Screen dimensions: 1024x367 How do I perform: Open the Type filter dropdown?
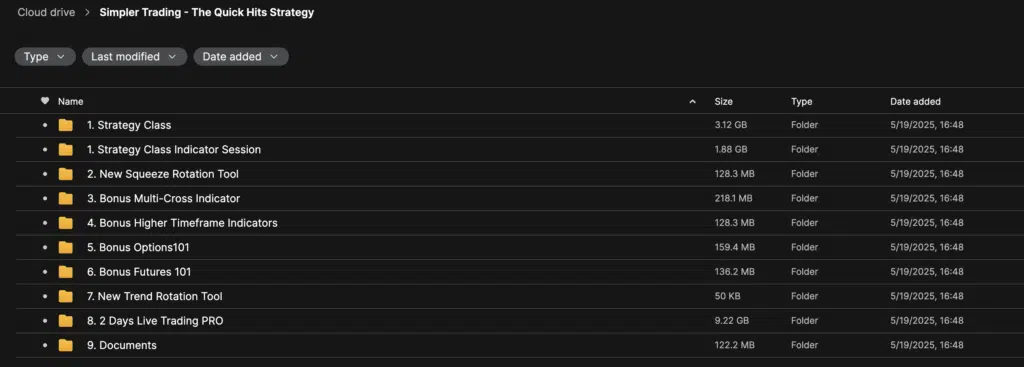(45, 57)
